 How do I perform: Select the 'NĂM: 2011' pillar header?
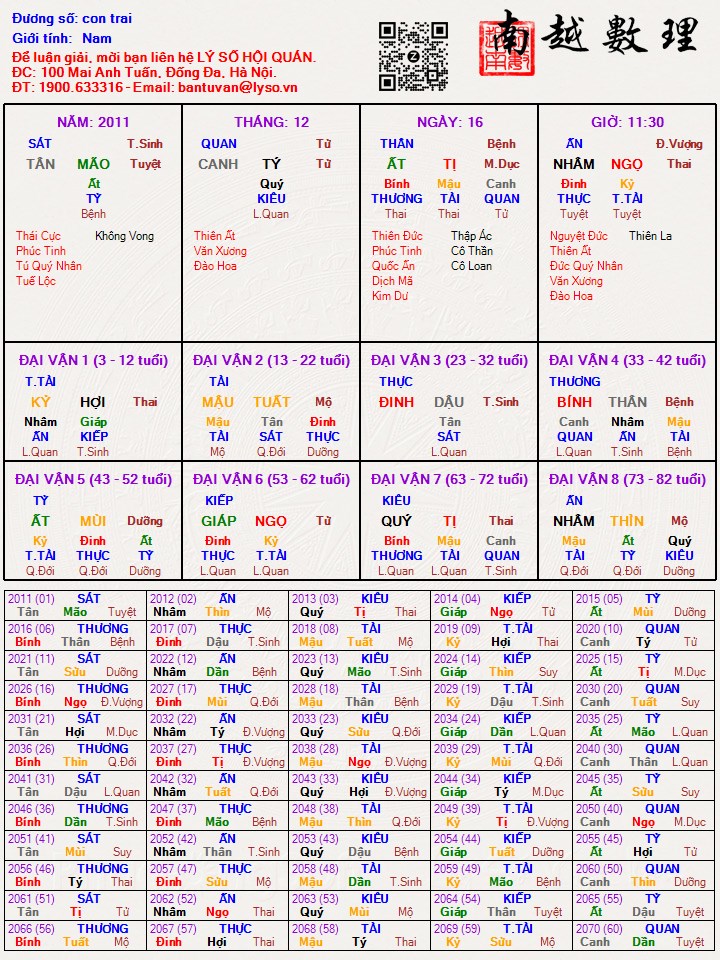click(93, 122)
